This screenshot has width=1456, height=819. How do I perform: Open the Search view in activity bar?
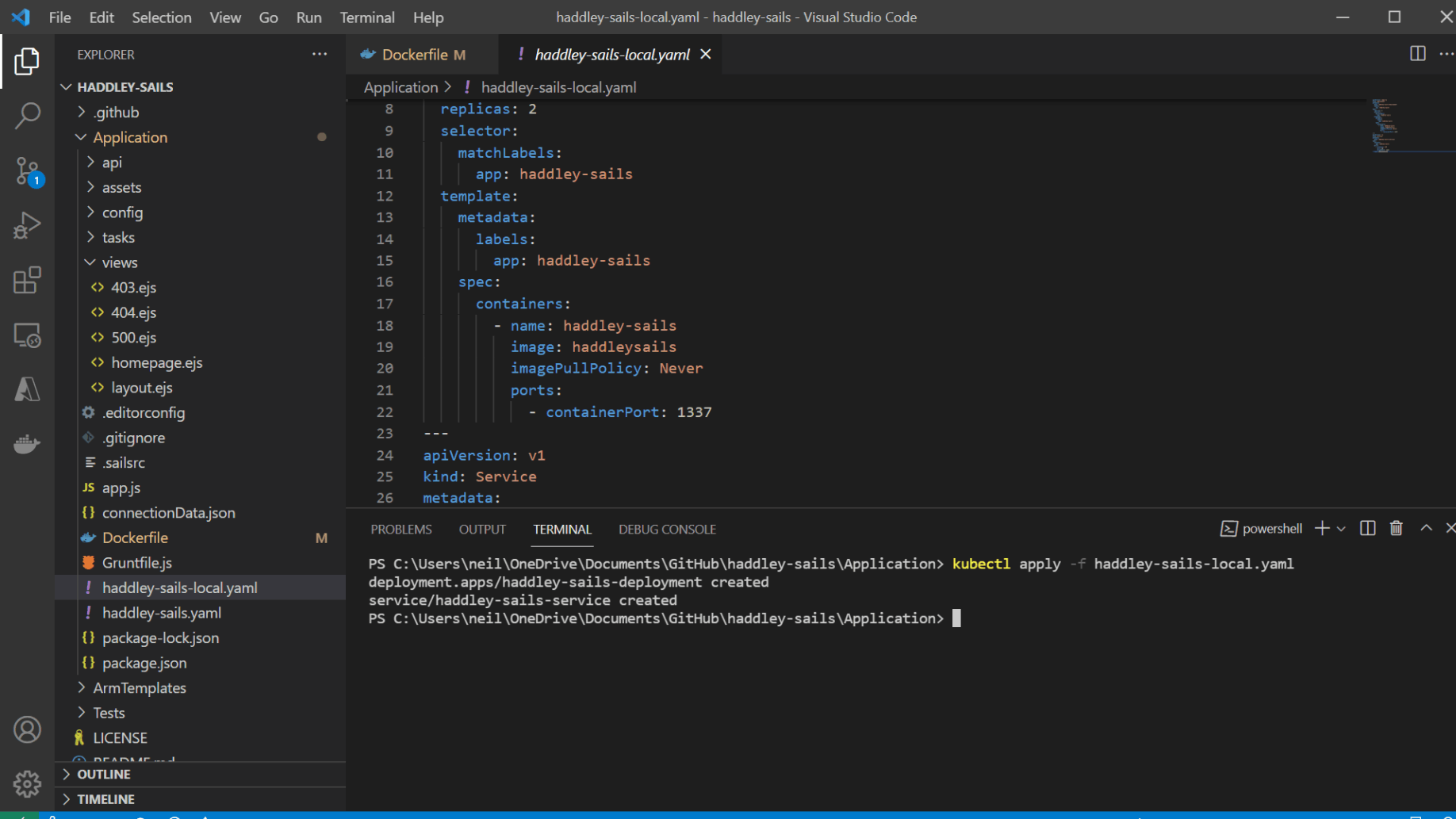(x=27, y=116)
